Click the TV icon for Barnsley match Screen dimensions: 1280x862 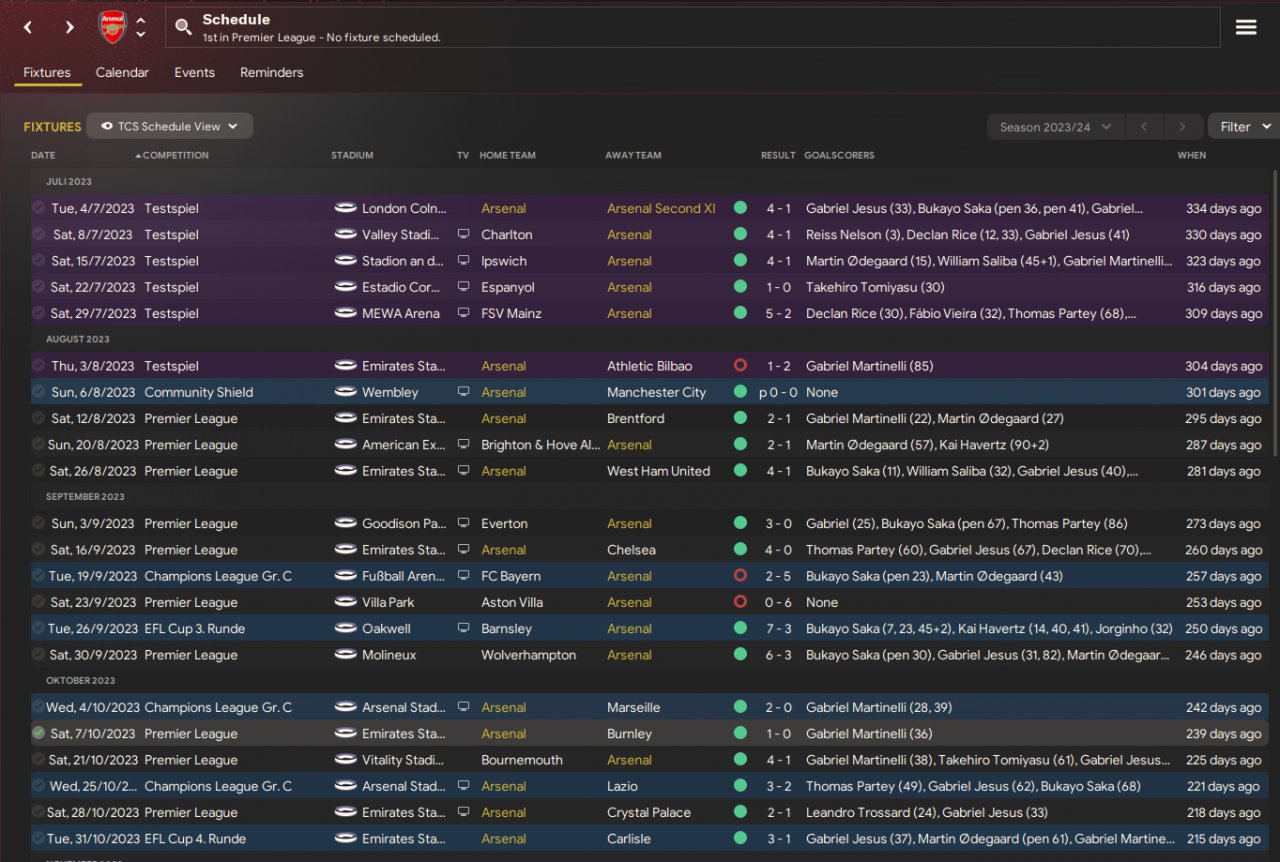463,628
